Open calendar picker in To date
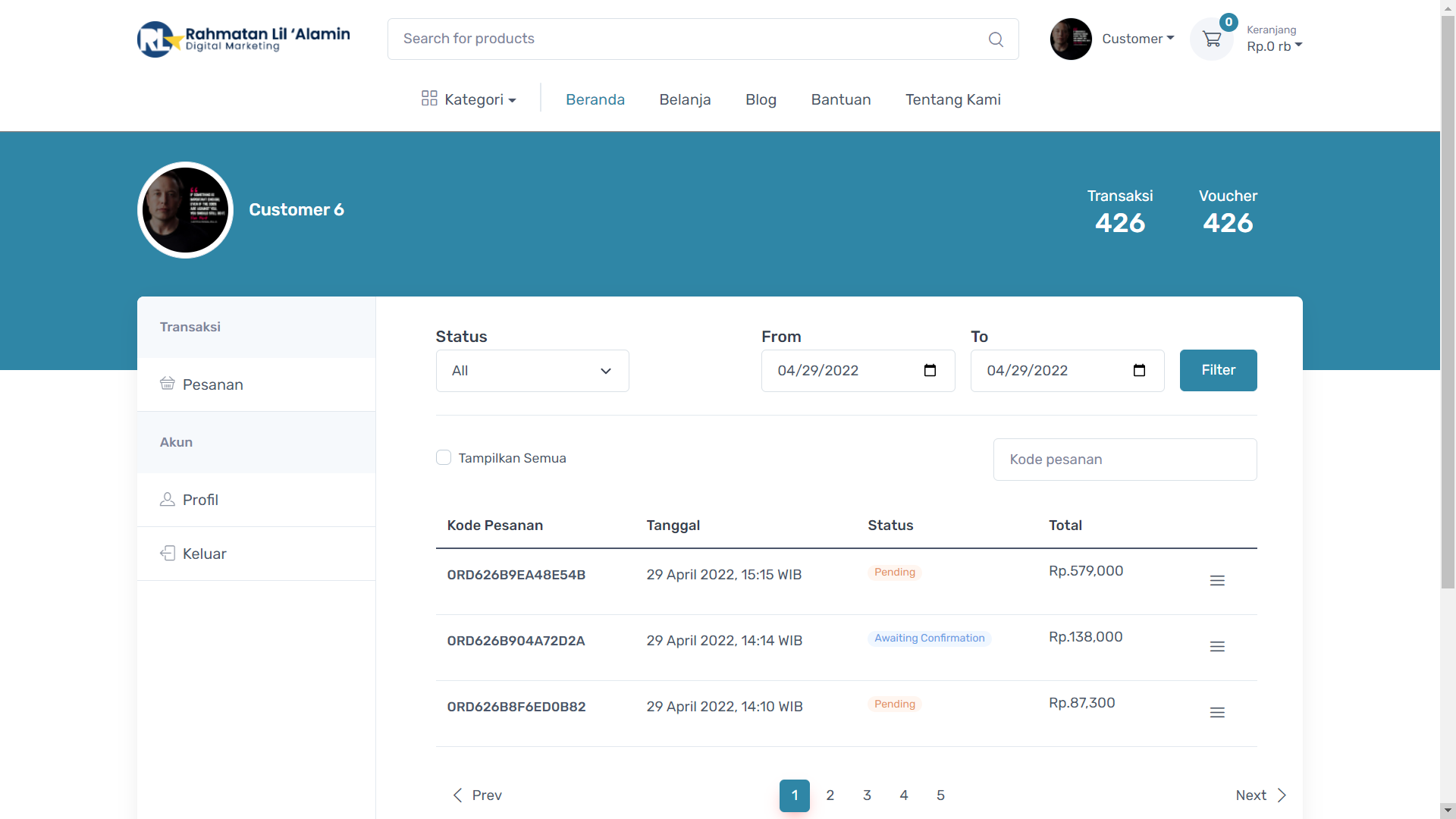1456x819 pixels. point(1139,371)
